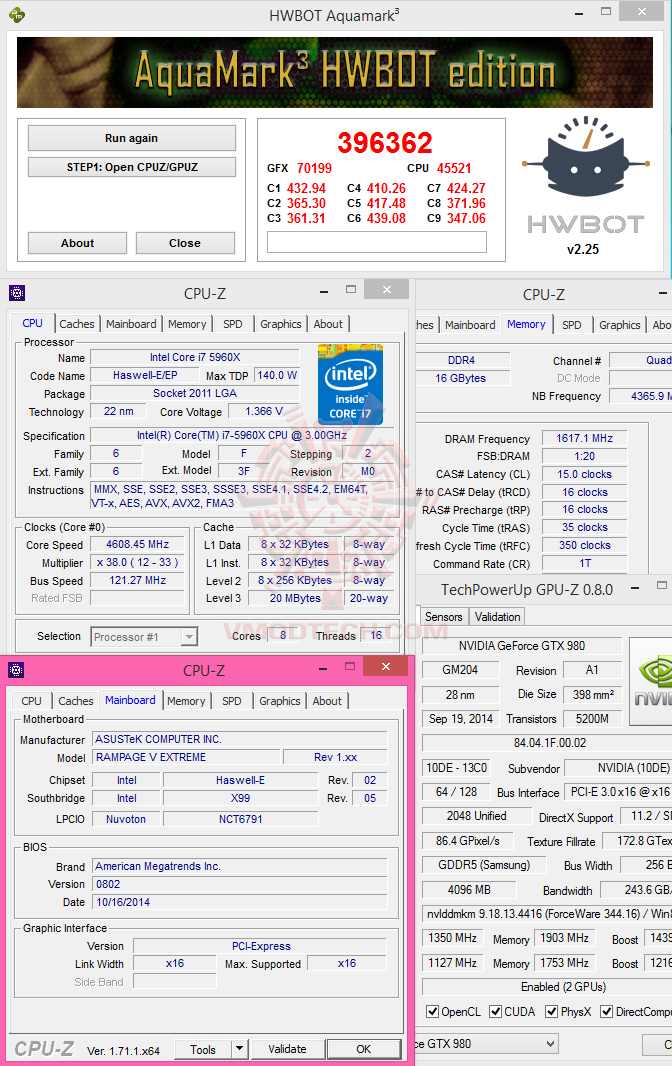Click the AquaMark3 HWBOT edition banner
The image size is (672, 1066).
pyautogui.click(x=335, y=73)
